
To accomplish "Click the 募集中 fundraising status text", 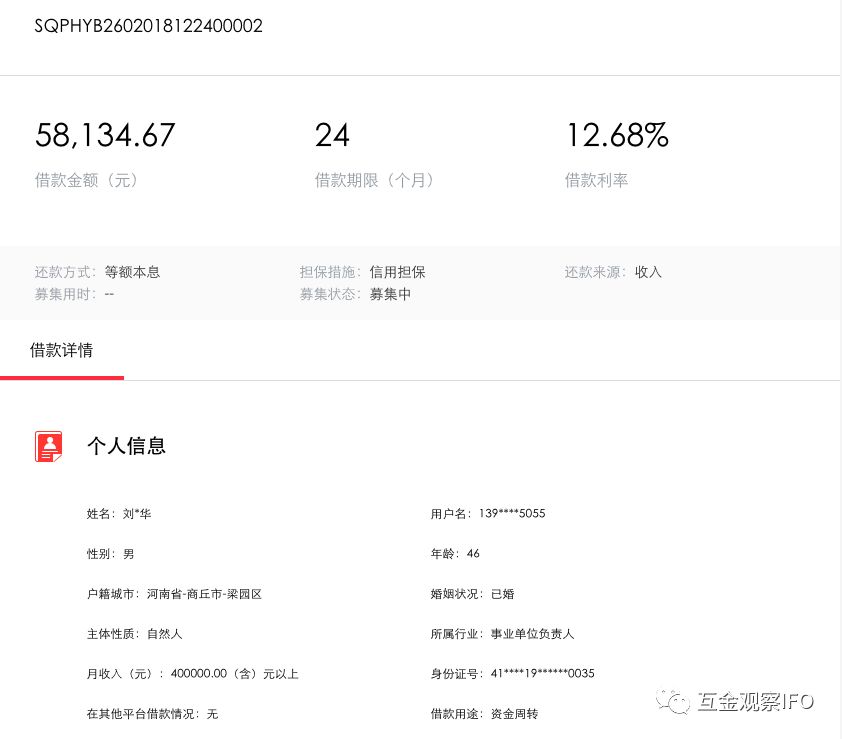I will click(390, 294).
